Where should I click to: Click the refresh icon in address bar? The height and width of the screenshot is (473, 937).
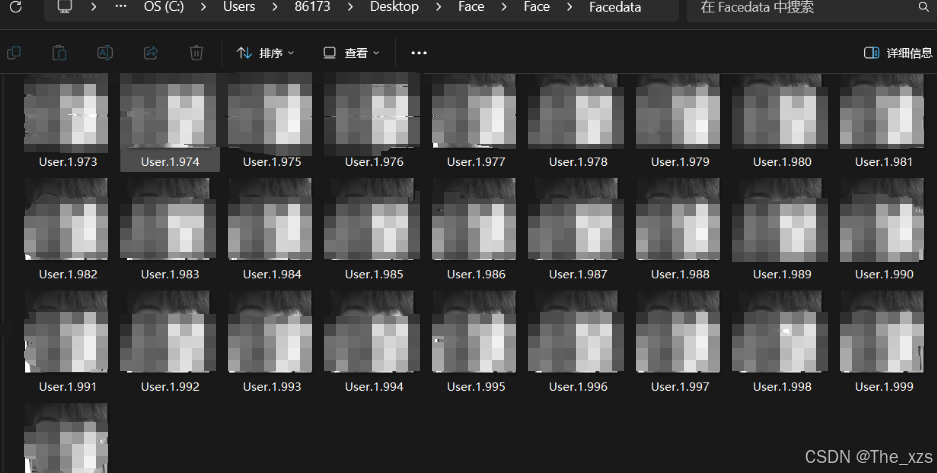tap(16, 7)
